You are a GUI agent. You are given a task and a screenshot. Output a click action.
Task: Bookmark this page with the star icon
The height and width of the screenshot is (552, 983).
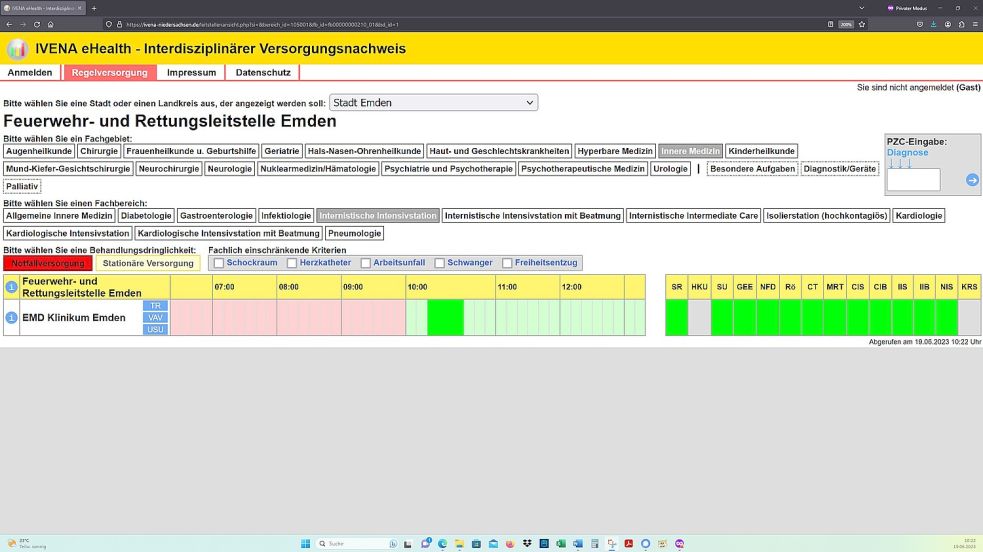[x=862, y=24]
